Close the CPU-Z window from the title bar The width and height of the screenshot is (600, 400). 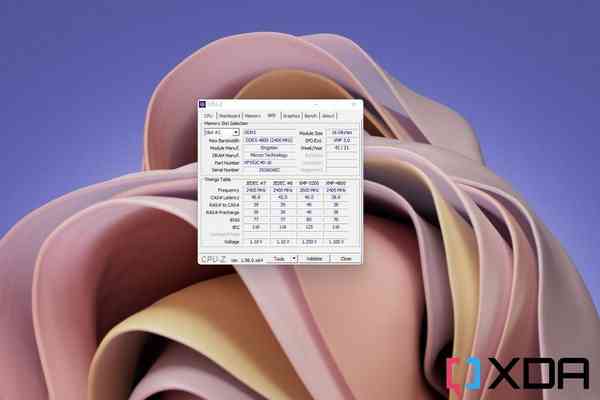pos(356,103)
